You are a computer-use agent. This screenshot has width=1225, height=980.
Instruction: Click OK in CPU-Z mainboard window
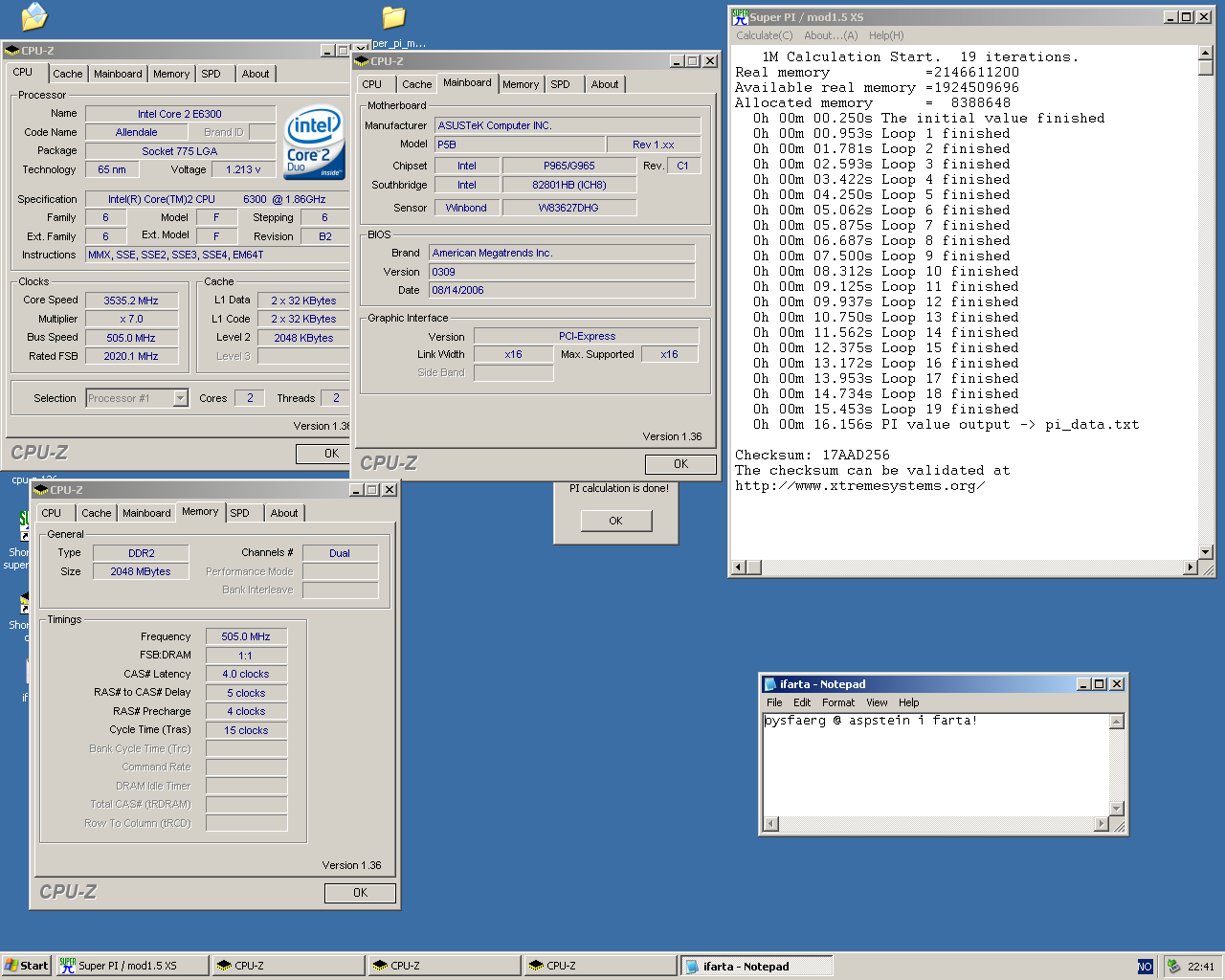coord(680,464)
